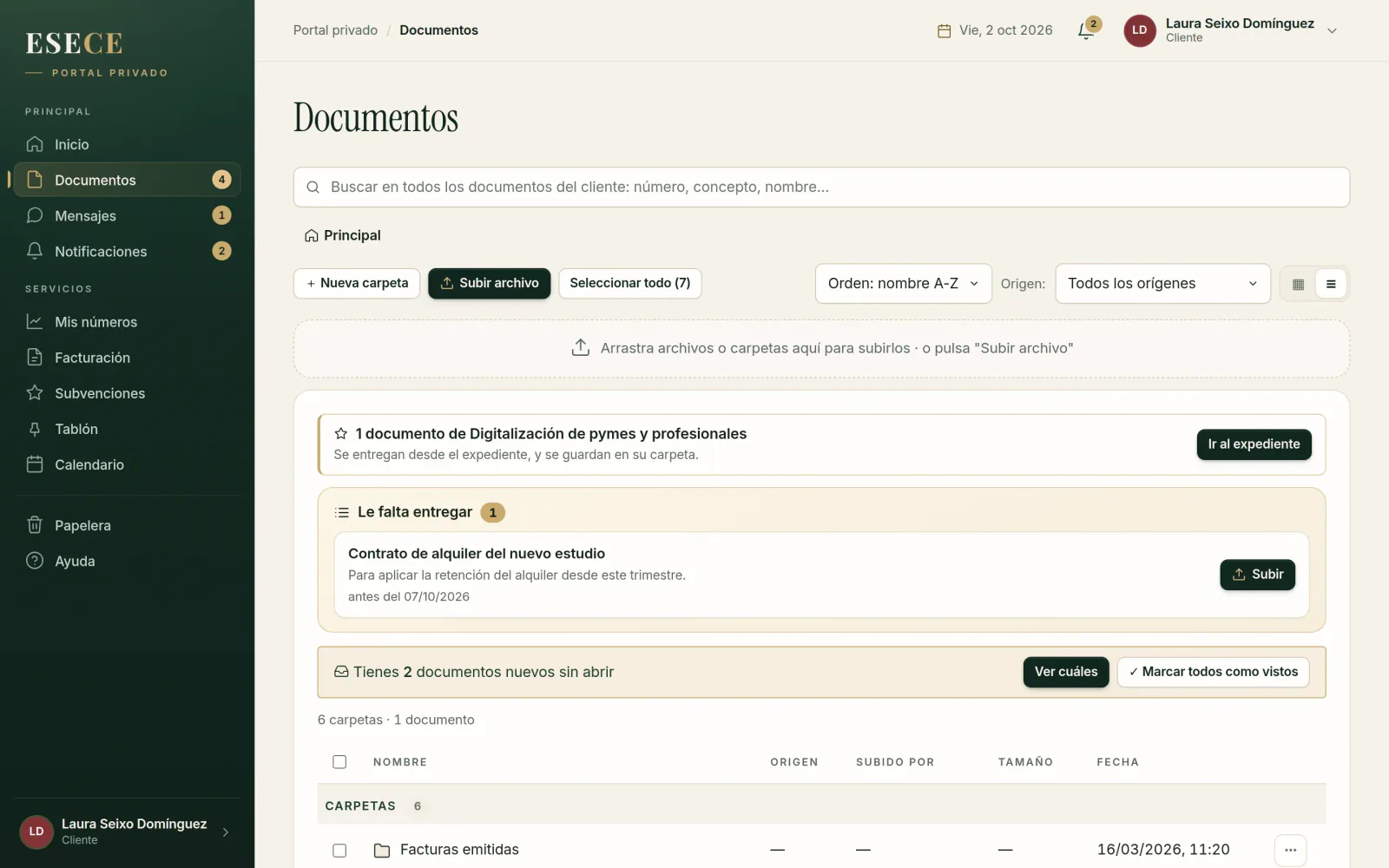
Task: Open the Orden: nombre A-Z dropdown
Action: 903,284
